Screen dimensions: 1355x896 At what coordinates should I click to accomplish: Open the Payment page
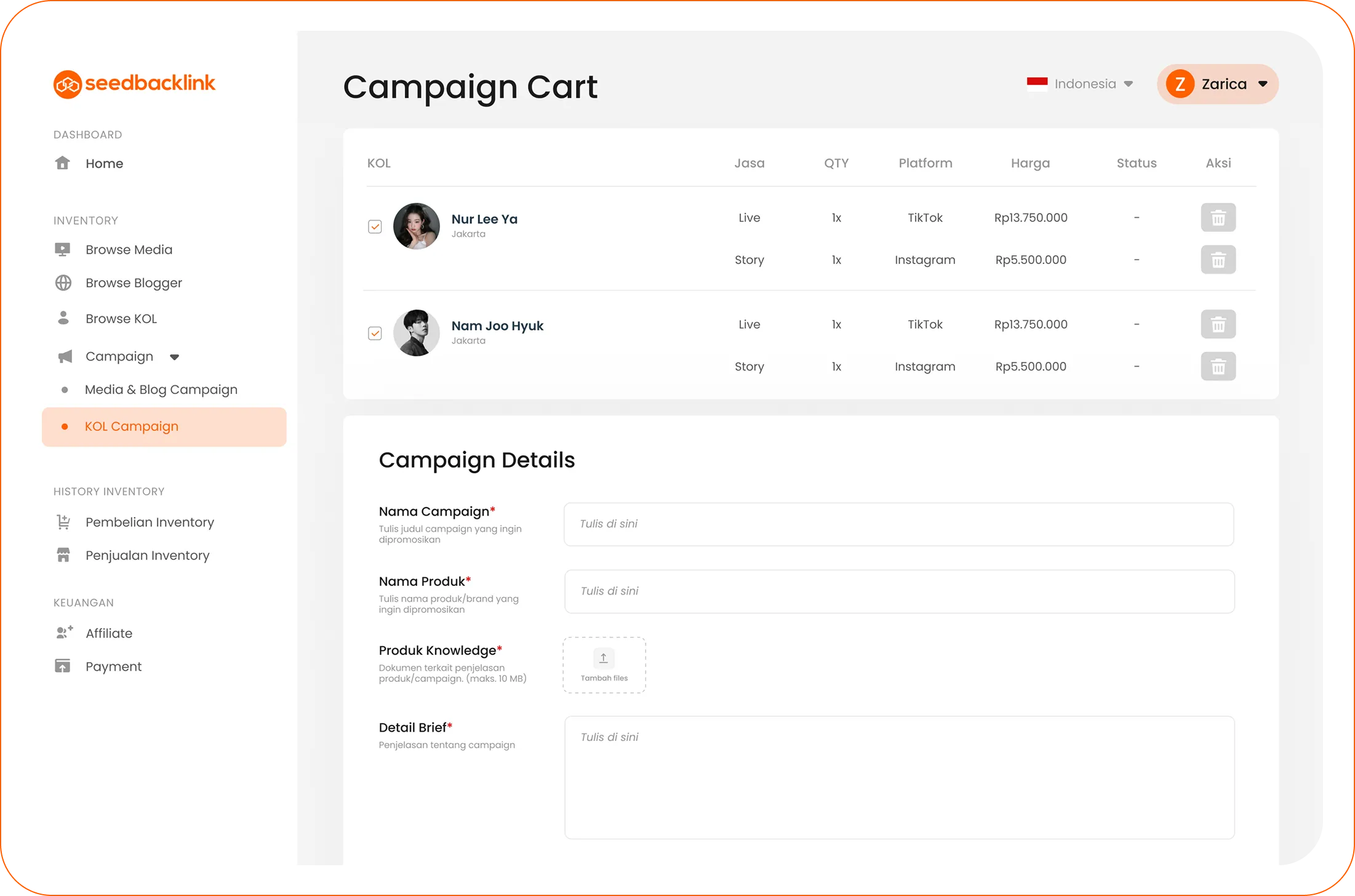point(113,666)
